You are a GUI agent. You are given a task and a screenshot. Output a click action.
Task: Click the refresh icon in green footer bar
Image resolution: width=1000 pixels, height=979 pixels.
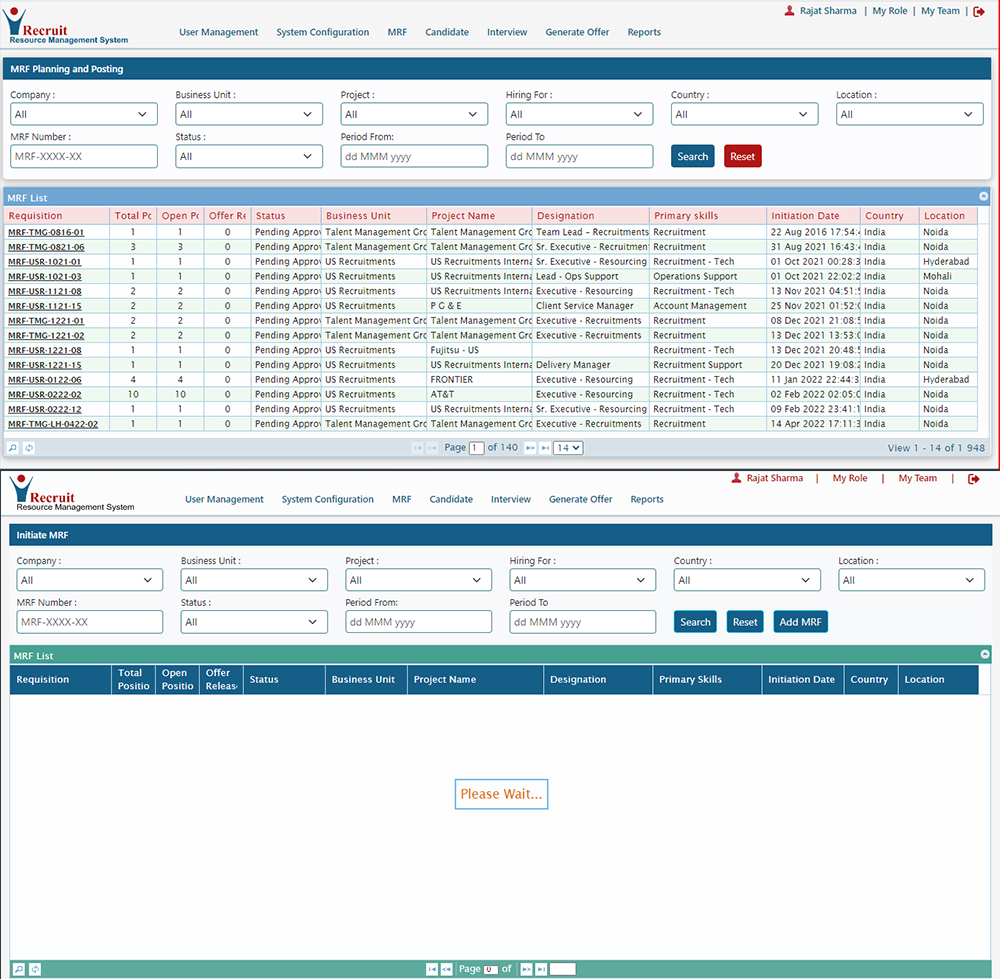35,969
